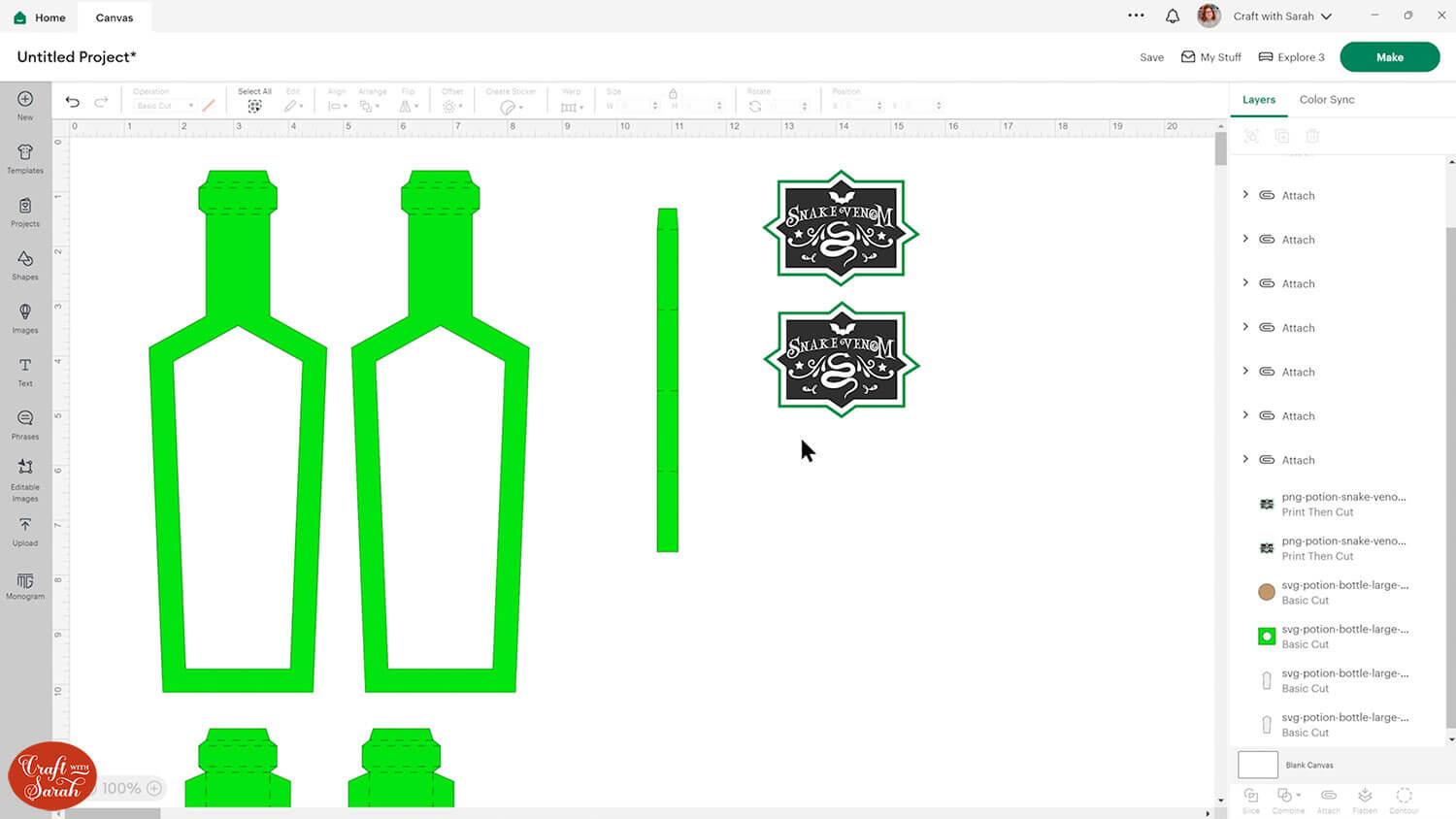Open the Create Sticker dropdown
The image size is (1456, 819).
511,107
